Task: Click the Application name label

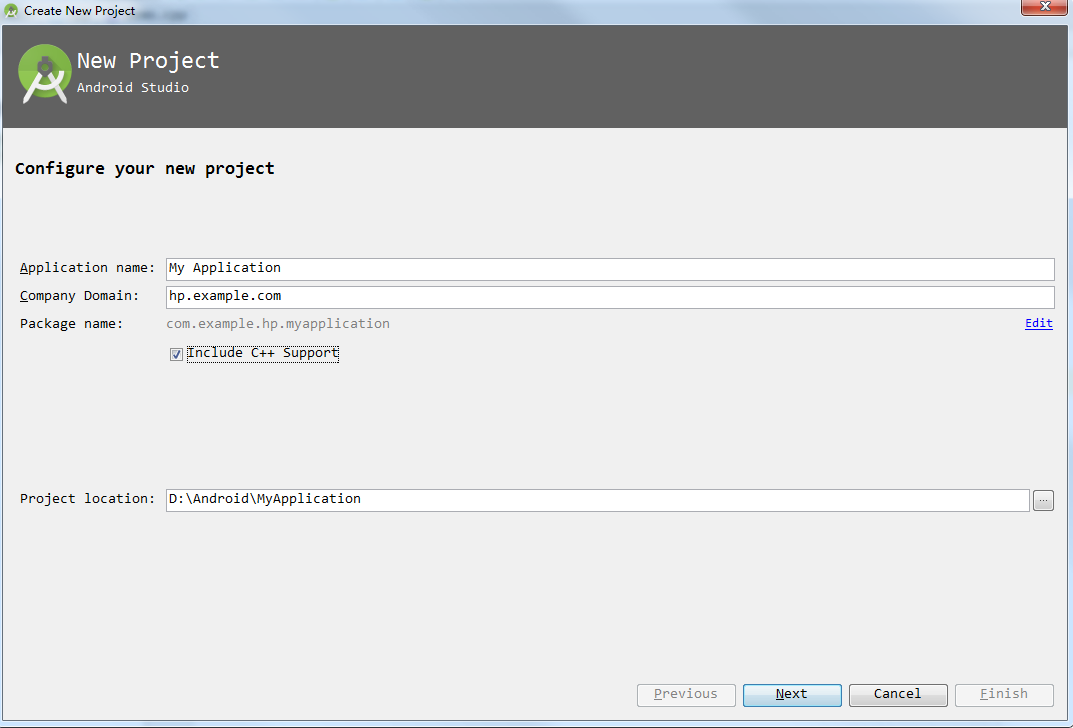Action: click(88, 268)
